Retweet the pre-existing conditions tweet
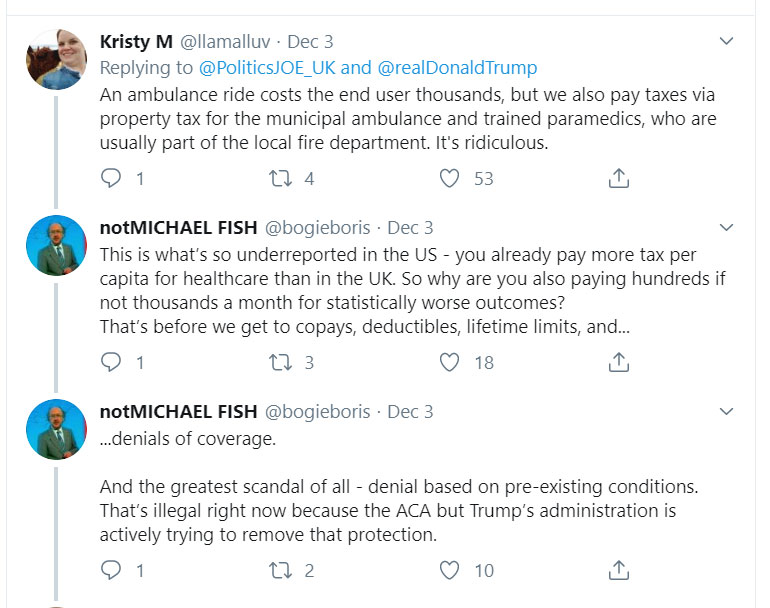Screen dimensions: 770x608 click(x=281, y=570)
